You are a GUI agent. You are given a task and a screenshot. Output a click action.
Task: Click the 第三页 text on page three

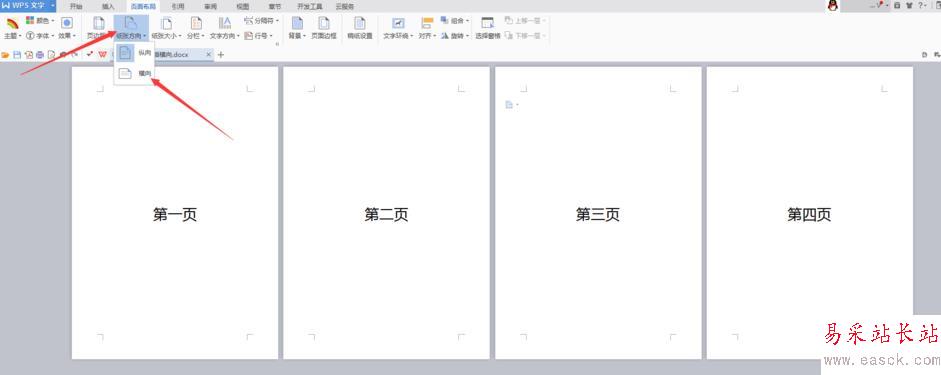(598, 214)
